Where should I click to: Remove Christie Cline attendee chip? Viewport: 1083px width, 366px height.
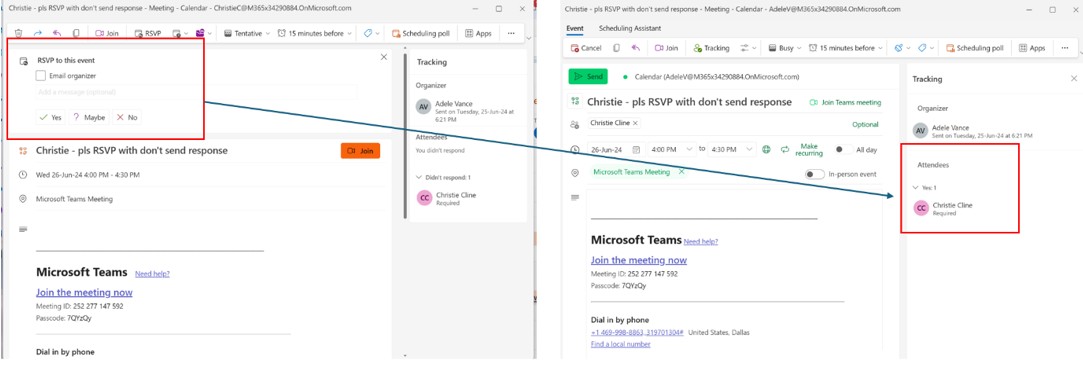click(x=635, y=122)
